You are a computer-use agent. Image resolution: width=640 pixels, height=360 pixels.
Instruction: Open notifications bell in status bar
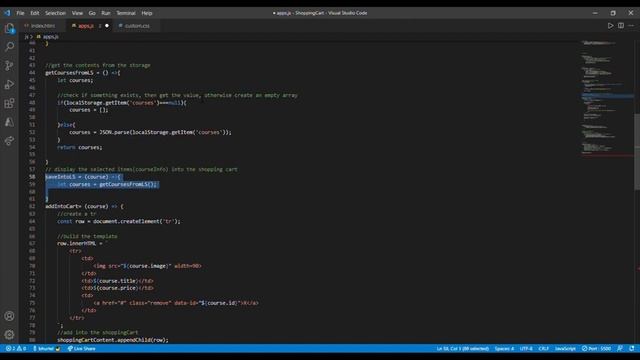(632, 349)
